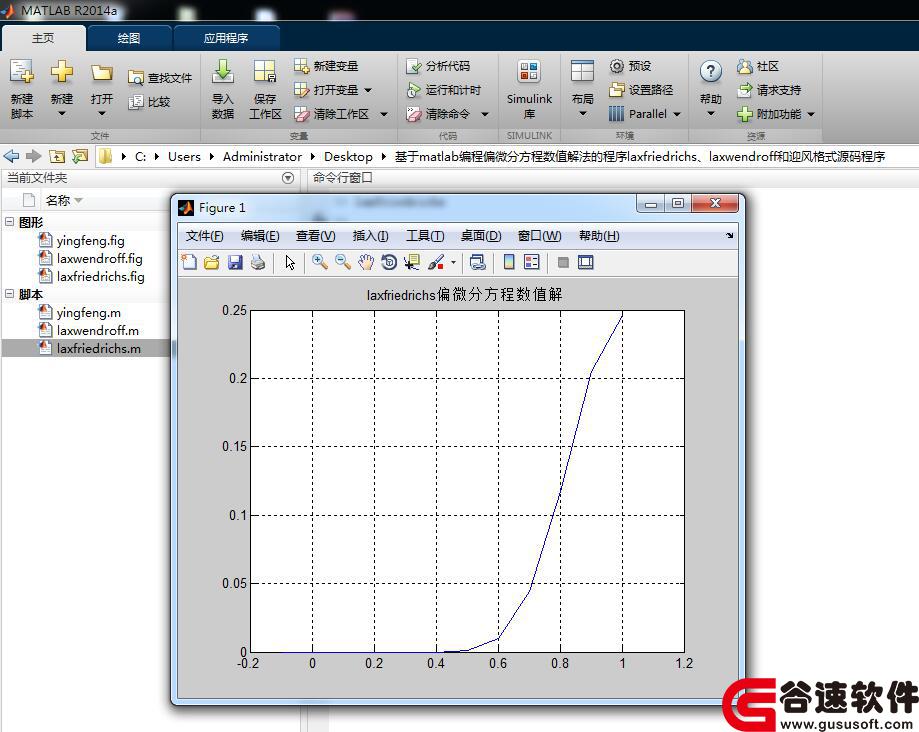Open the 工具(T) menu in Figure 1
The height and width of the screenshot is (732, 919).
[425, 236]
